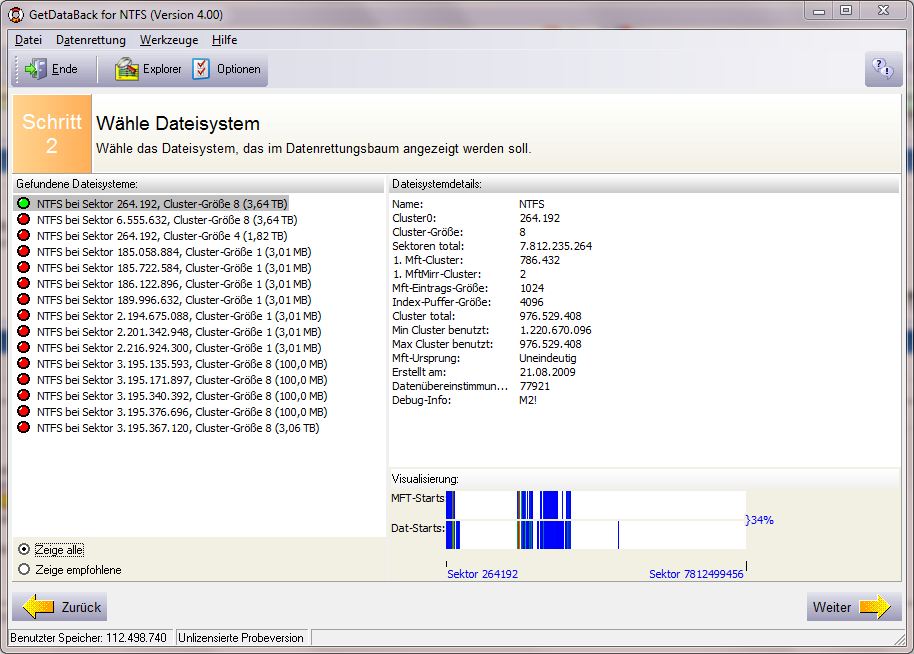Click red dot beside Sektor 189.996.632 entry
Viewport: 914px width, 654px height.
point(23,300)
